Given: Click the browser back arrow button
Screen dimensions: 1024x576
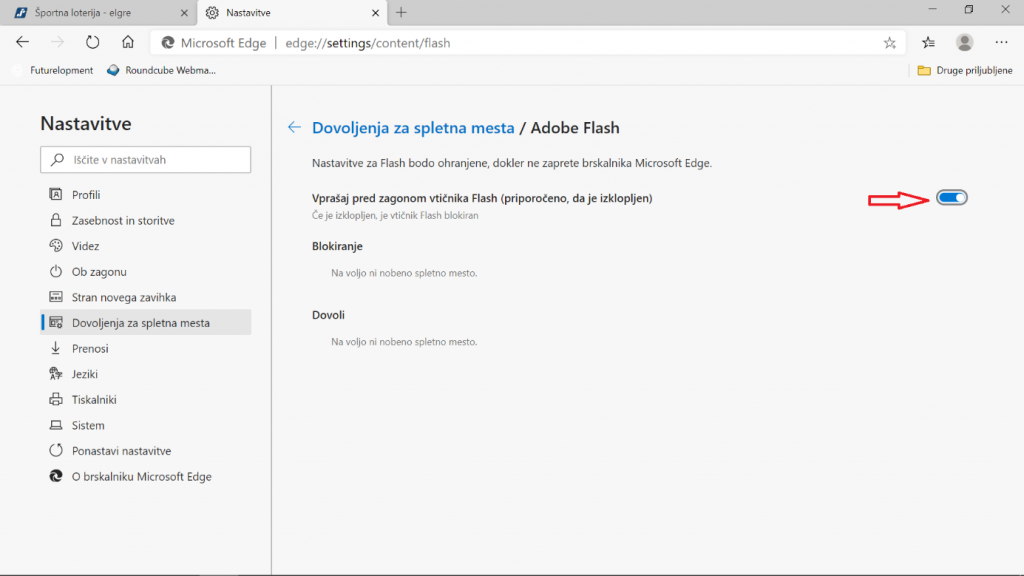Looking at the screenshot, I should coord(22,42).
